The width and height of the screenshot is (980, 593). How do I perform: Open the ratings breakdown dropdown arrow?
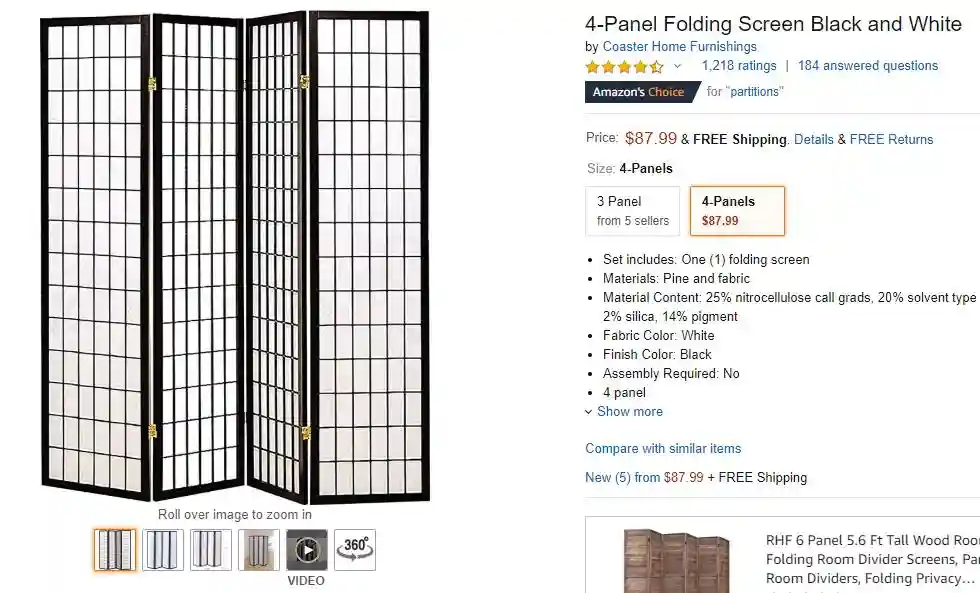(677, 66)
